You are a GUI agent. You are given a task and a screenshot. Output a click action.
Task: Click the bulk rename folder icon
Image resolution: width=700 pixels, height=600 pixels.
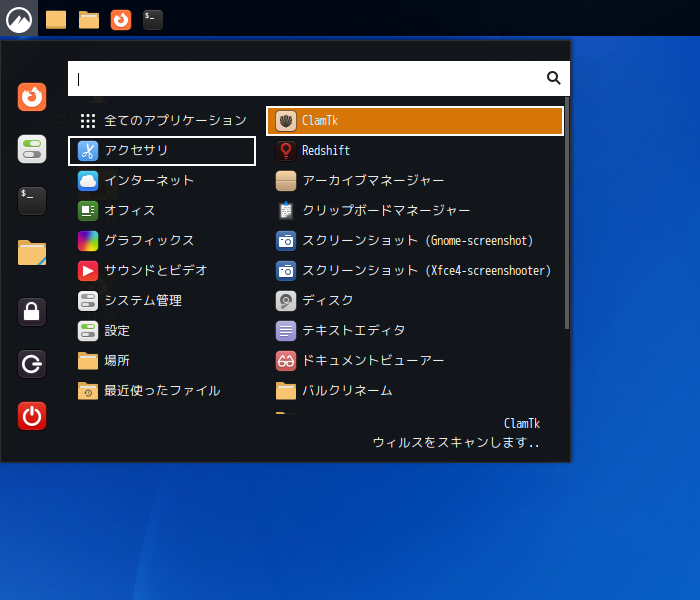(x=286, y=391)
